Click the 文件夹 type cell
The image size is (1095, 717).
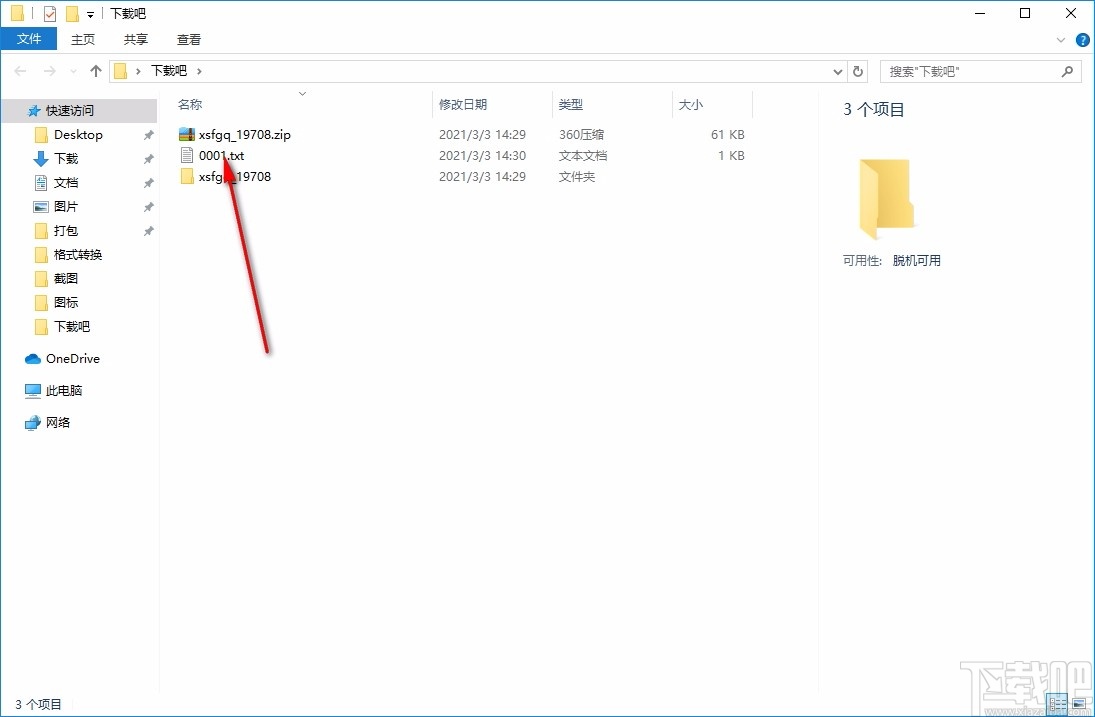tap(577, 177)
